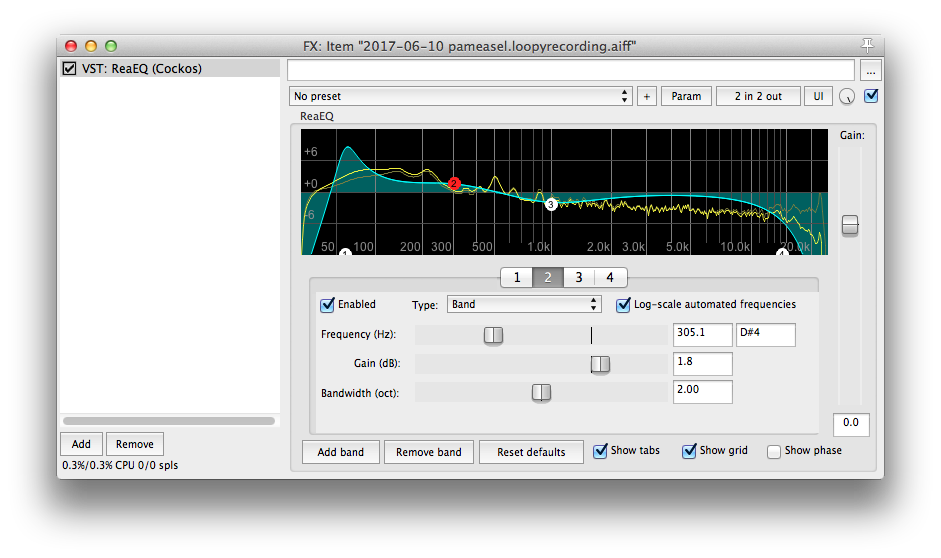Click the UI button
941x558 pixels.
(818, 97)
